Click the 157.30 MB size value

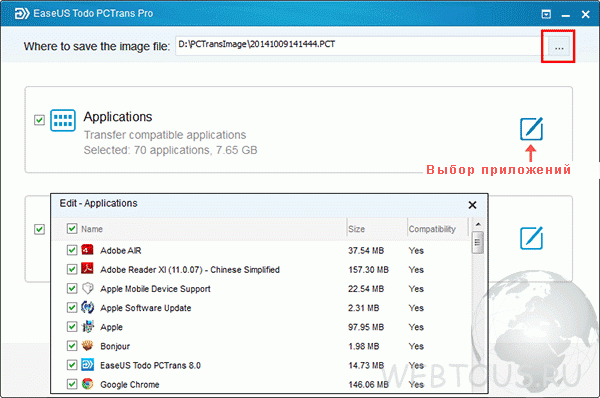368,270
